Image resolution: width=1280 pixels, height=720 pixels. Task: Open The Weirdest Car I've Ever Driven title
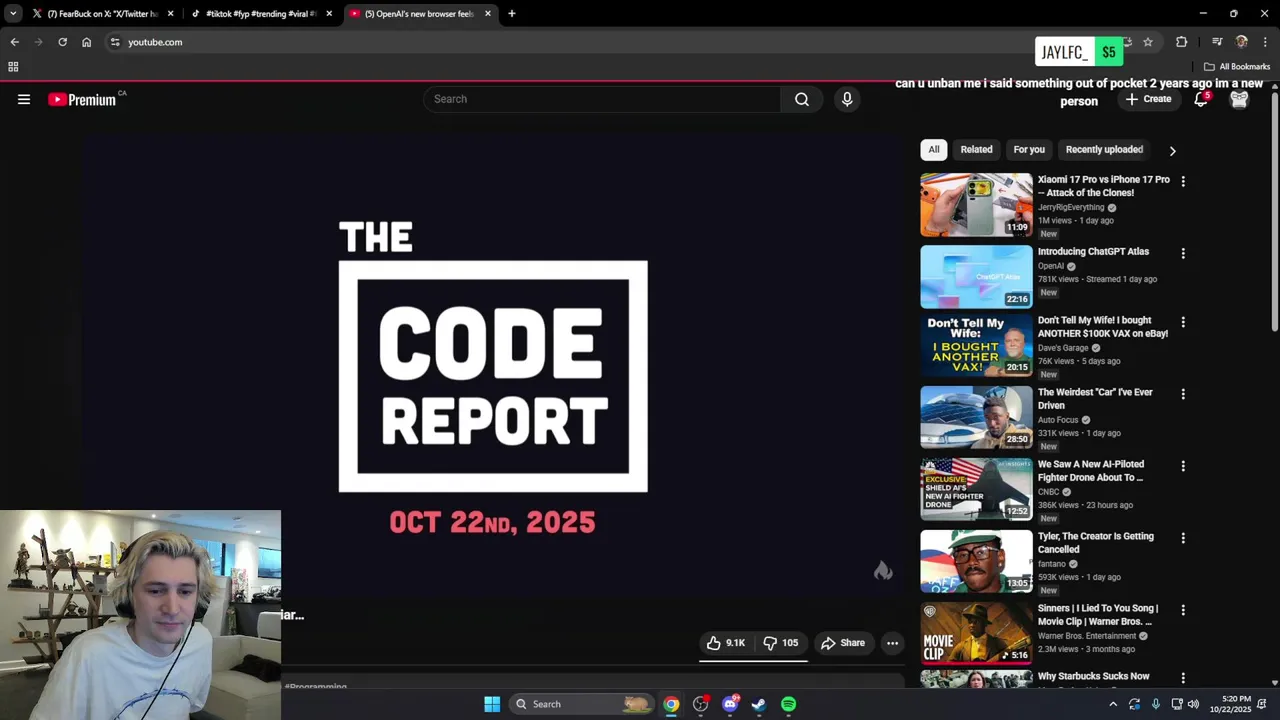tap(1095, 399)
